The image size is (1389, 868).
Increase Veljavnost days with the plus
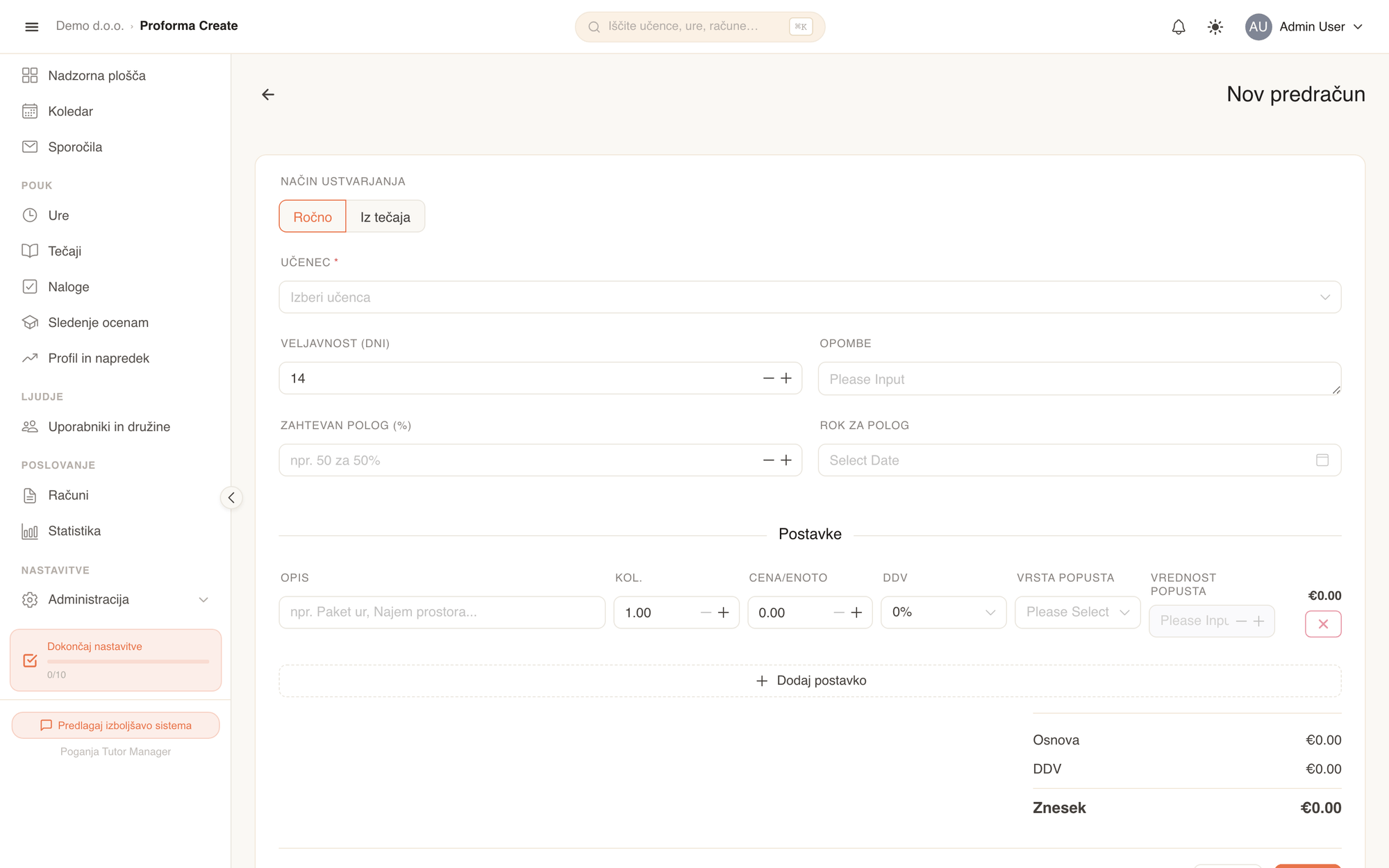click(786, 378)
